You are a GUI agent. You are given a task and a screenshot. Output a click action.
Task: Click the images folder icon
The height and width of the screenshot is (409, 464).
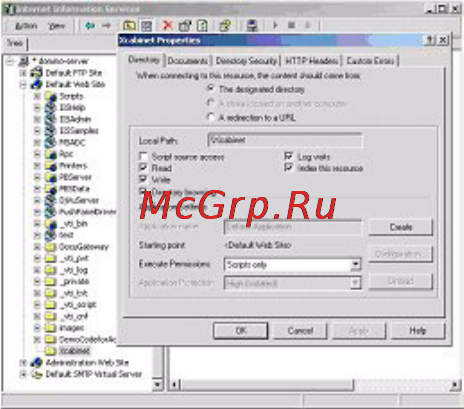[51, 328]
